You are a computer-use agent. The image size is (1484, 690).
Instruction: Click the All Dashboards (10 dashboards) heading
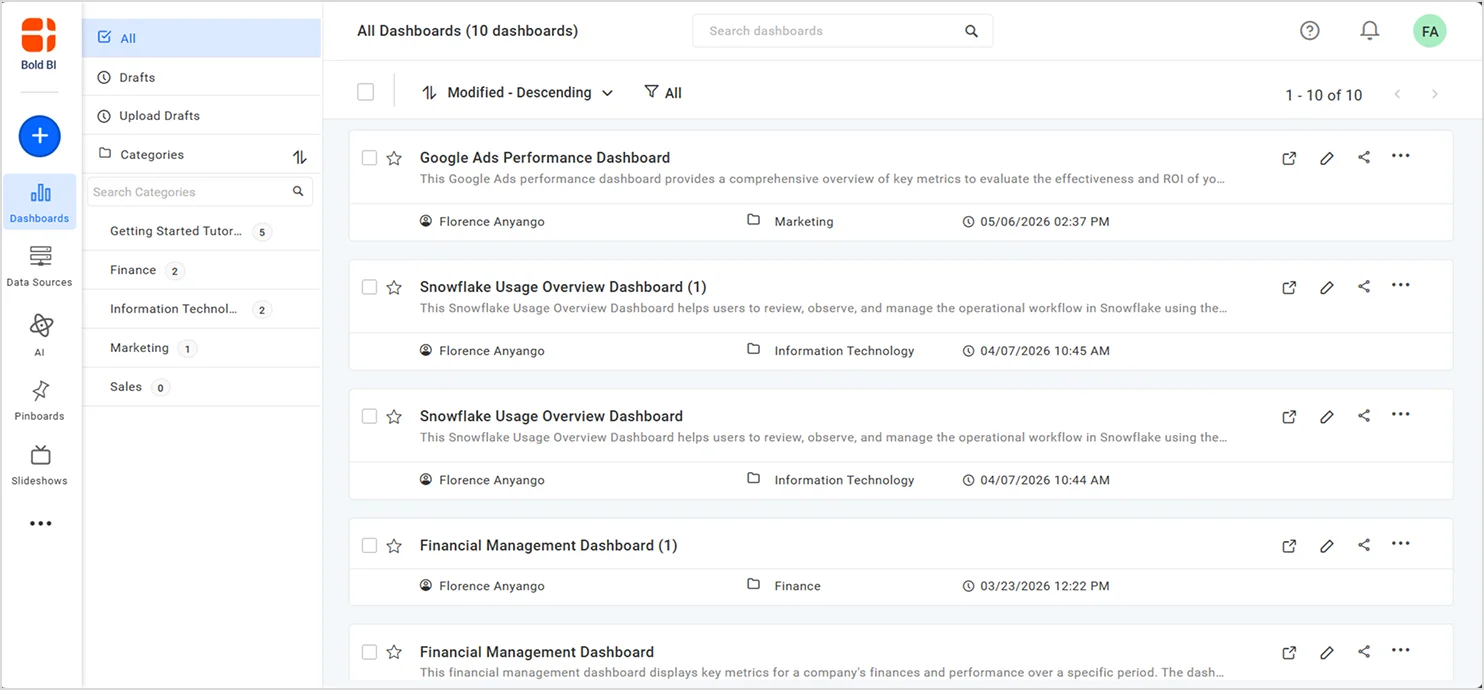(x=467, y=31)
